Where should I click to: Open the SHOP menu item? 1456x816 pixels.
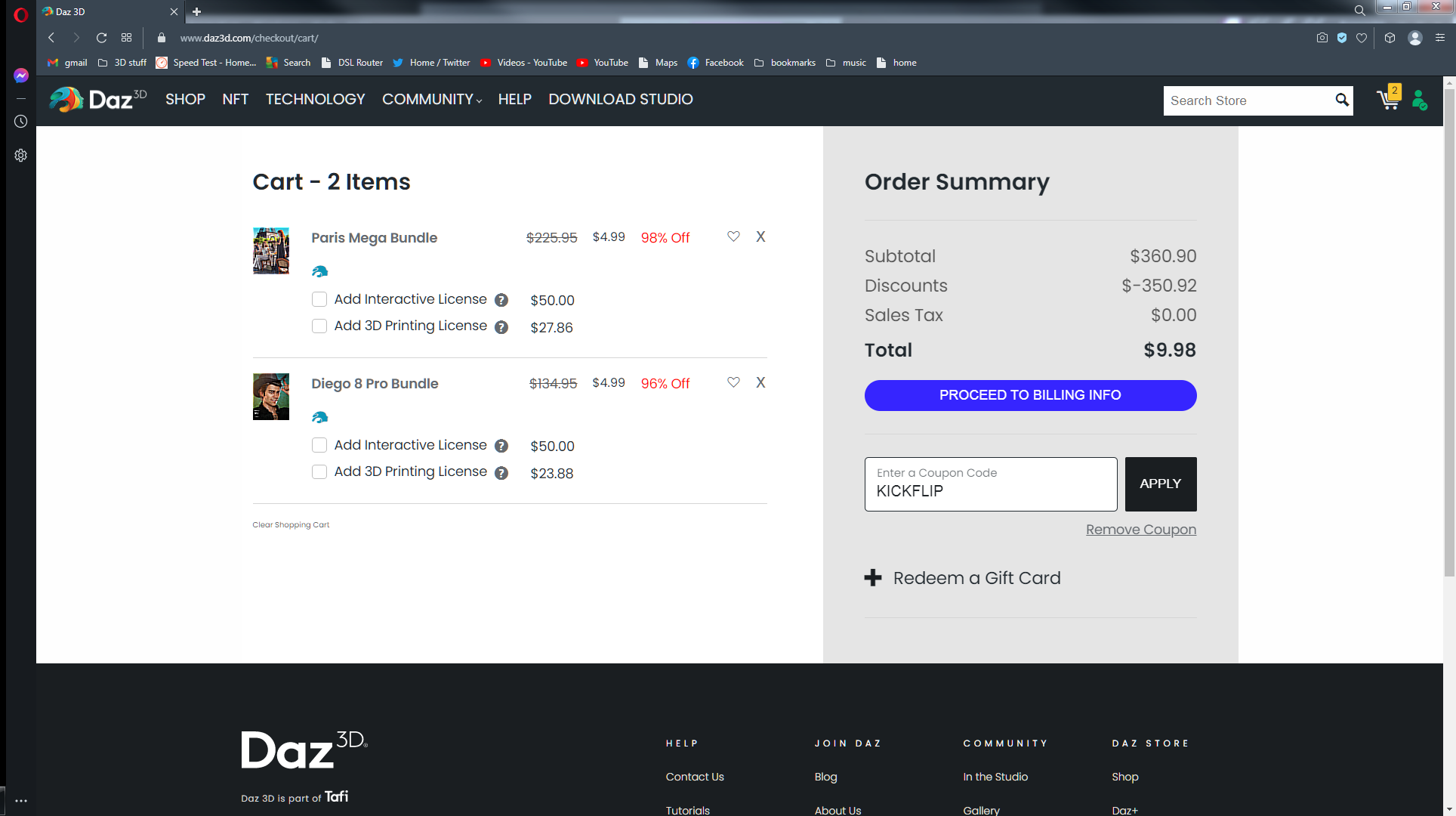tap(185, 99)
